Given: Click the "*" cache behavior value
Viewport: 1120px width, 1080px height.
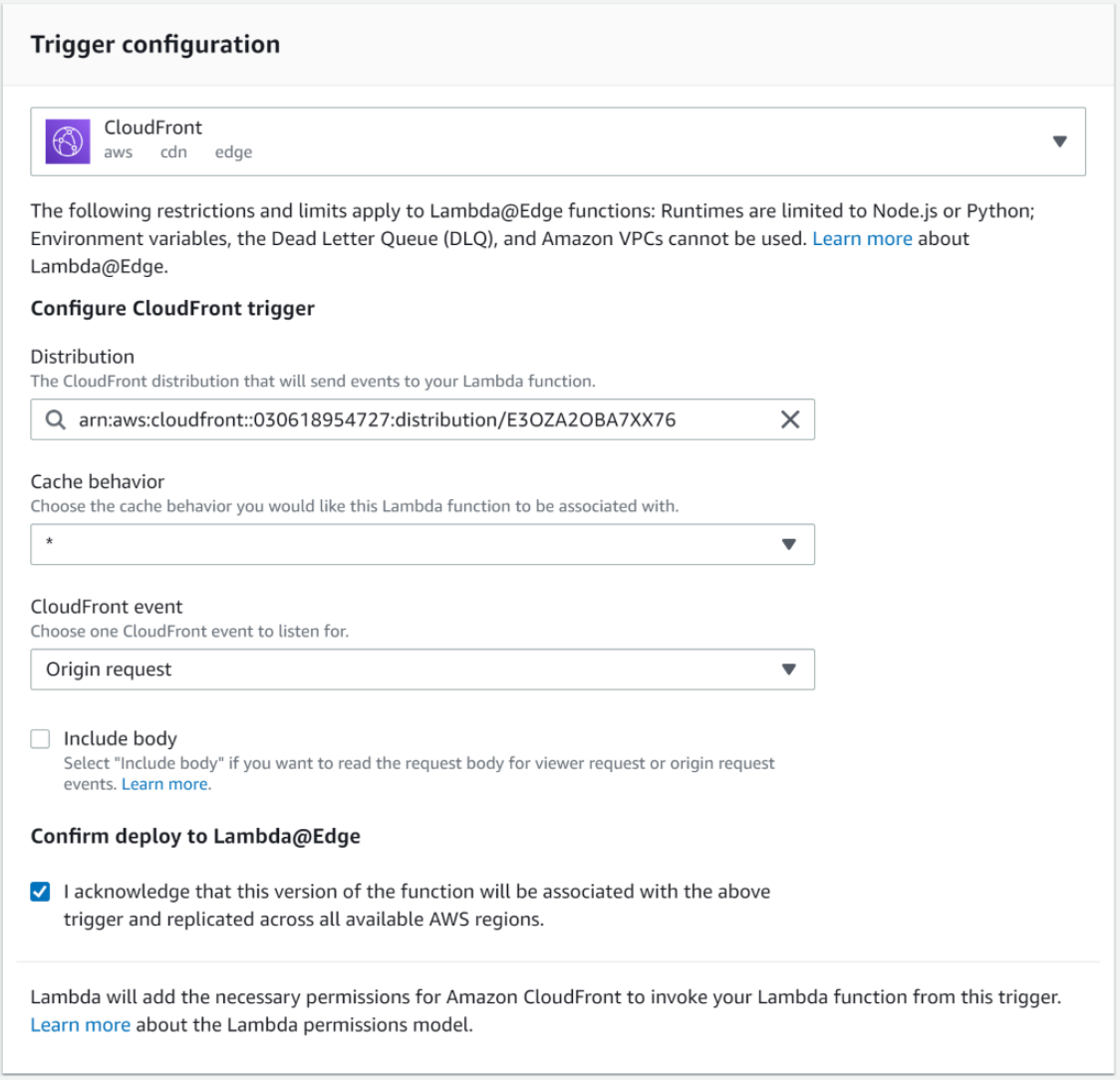Looking at the screenshot, I should (49, 545).
